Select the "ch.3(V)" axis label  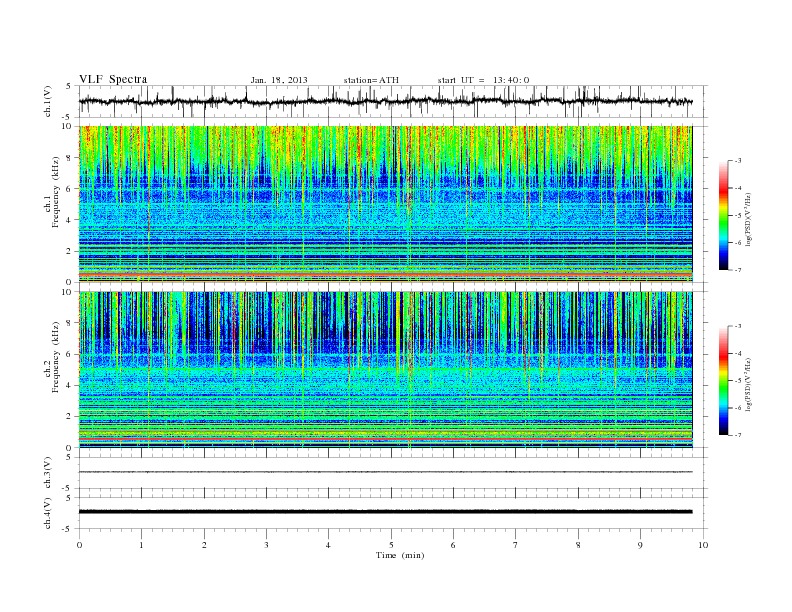tap(48, 473)
